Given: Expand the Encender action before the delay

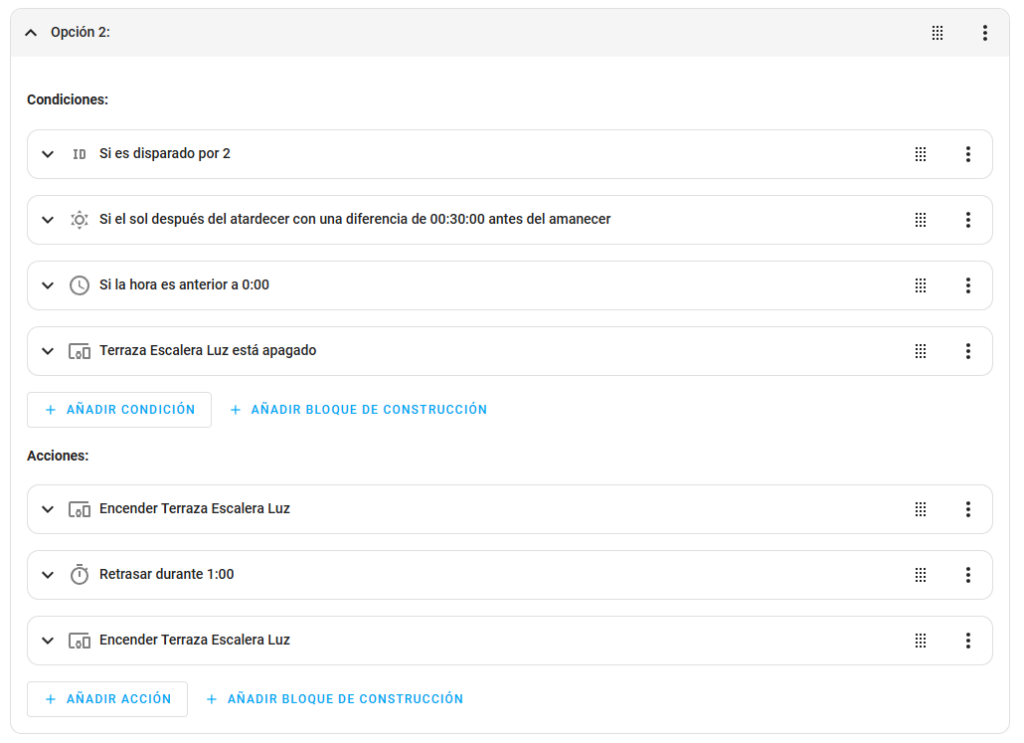Looking at the screenshot, I should 48,509.
